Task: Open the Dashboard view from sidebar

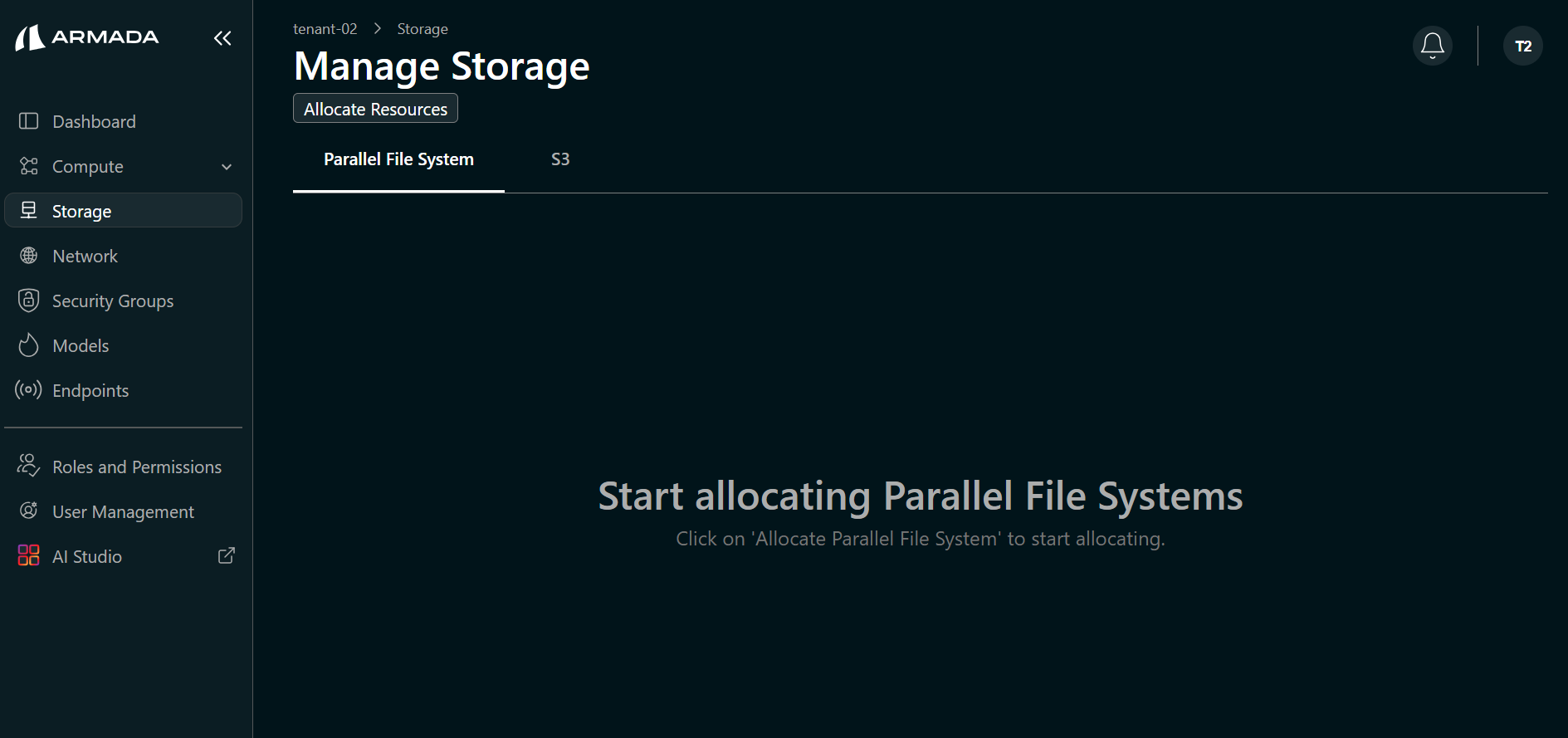Action: click(28, 121)
